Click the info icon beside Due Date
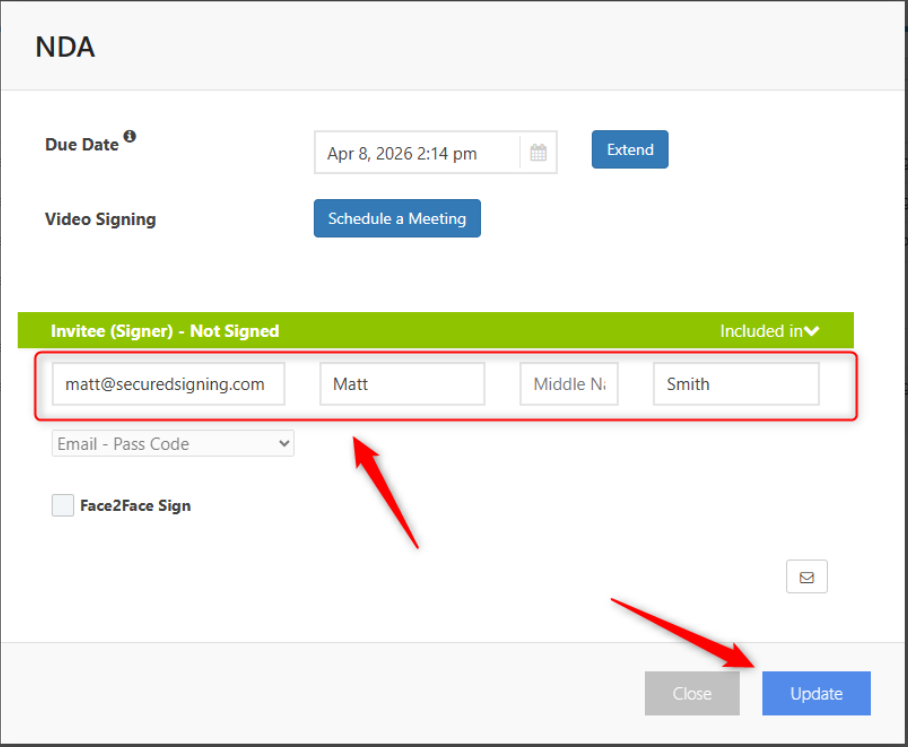Screen dimensions: 908x747 coord(130,137)
